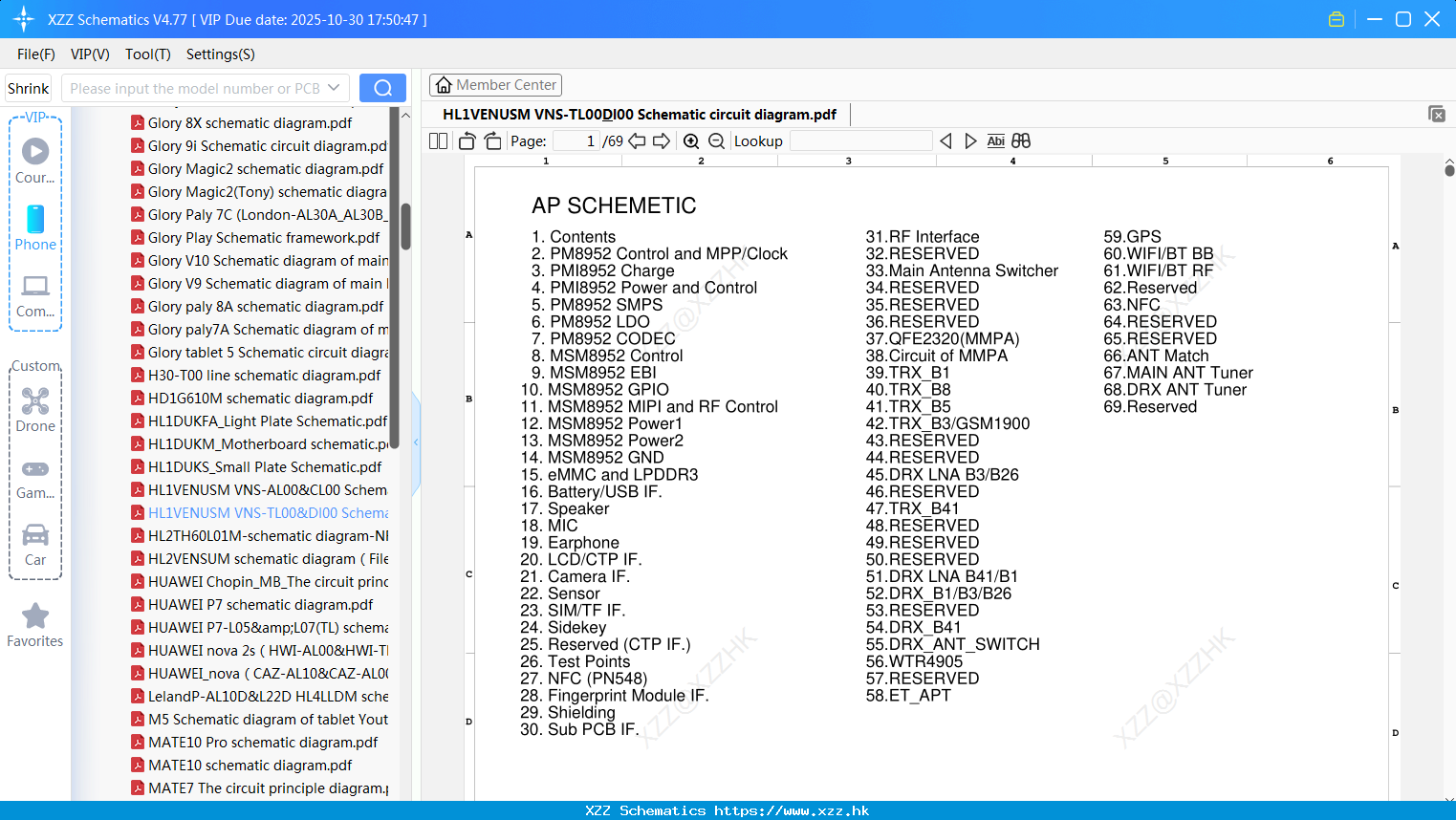Rotate page clockwise
The height and width of the screenshot is (820, 1456).
tap(492, 140)
